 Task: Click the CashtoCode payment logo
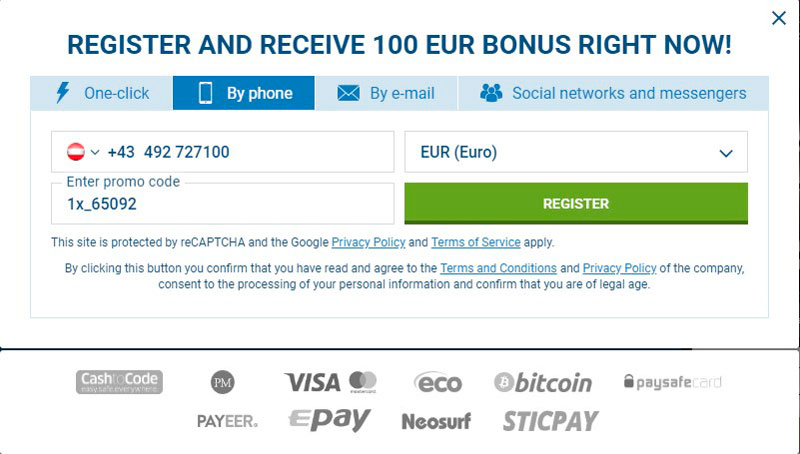[x=119, y=382]
